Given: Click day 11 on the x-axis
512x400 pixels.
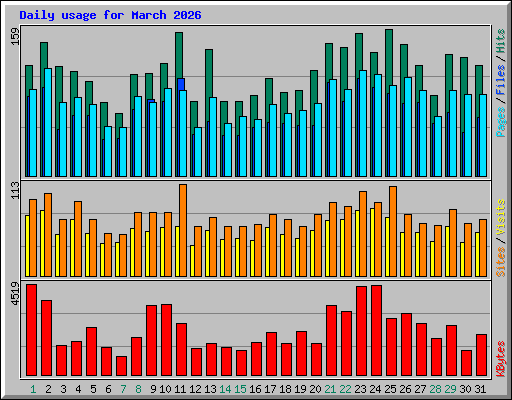Looking at the screenshot, I should click(x=180, y=389).
